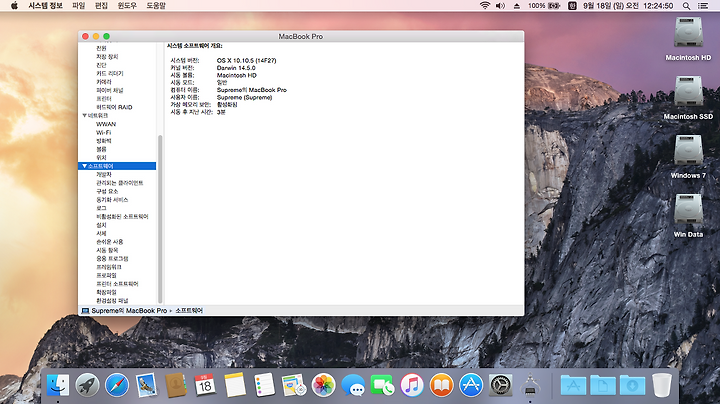The height and width of the screenshot is (404, 720).
Task: Open the 윈도우 menu
Action: tap(127, 6)
